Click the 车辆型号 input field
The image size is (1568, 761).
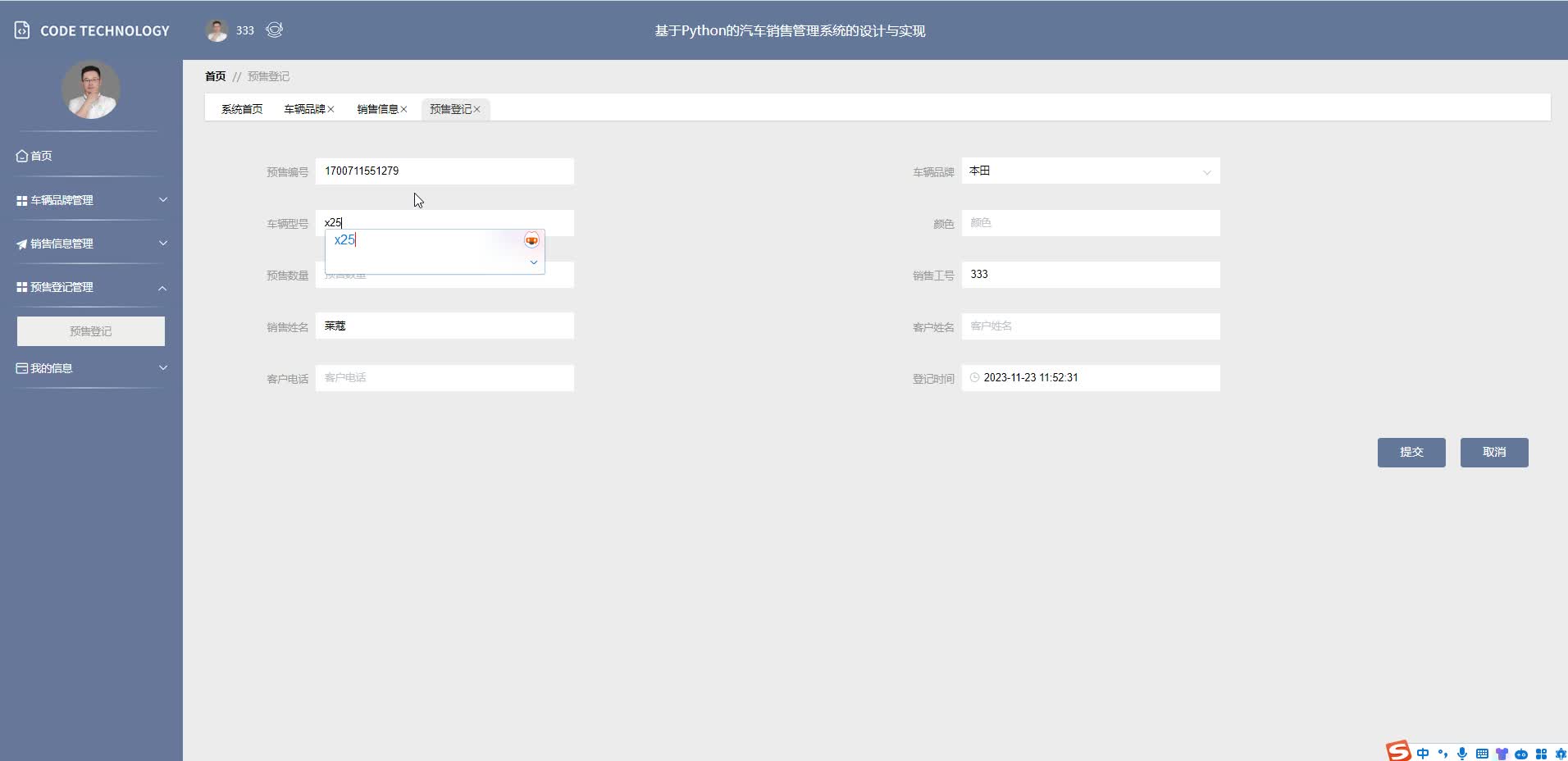coord(444,222)
